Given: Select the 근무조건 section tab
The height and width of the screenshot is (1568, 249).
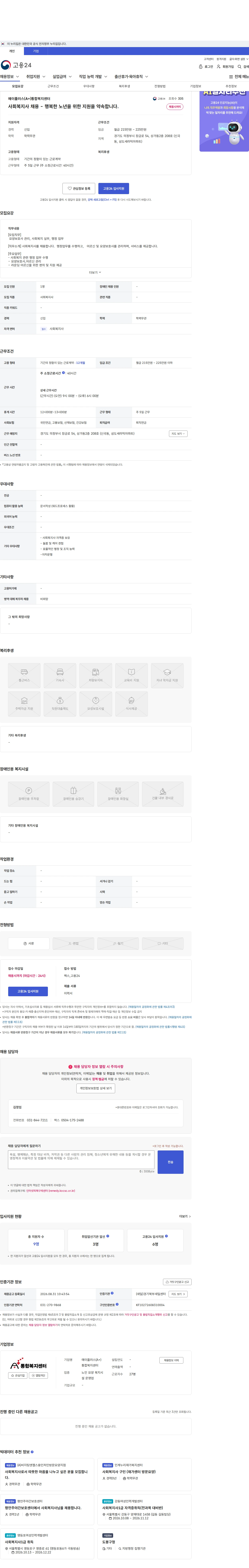Looking at the screenshot, I should 54,86.
